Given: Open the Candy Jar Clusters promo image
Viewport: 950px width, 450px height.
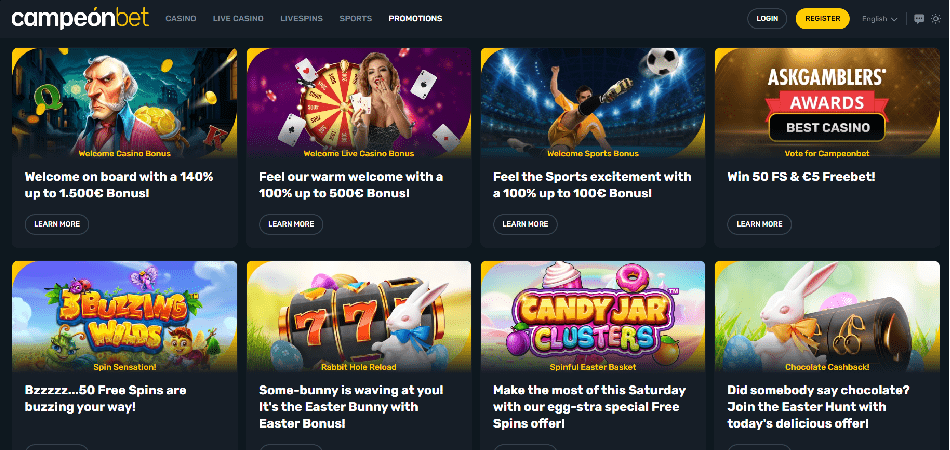Looking at the screenshot, I should click(593, 316).
